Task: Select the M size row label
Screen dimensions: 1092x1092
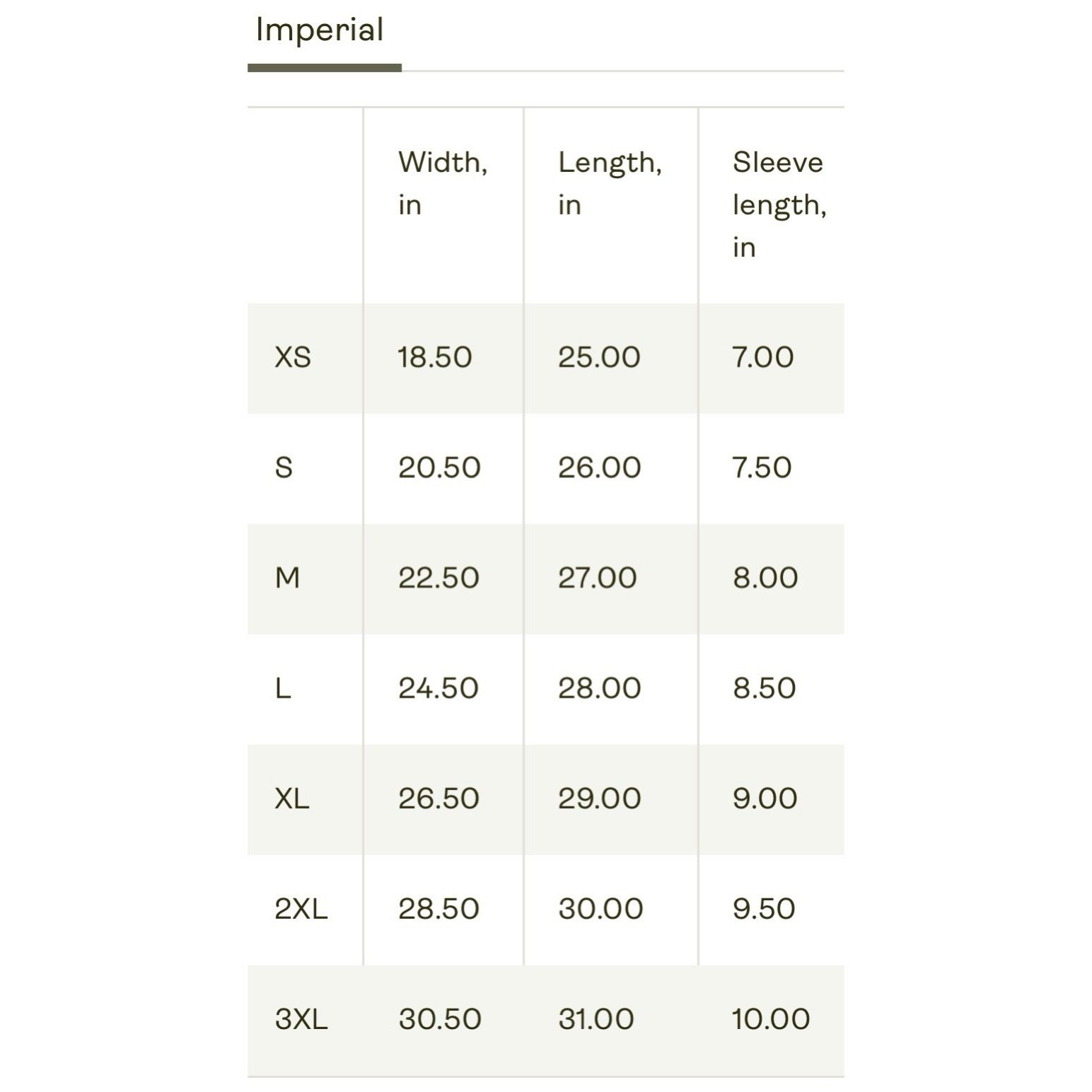Action: click(287, 578)
